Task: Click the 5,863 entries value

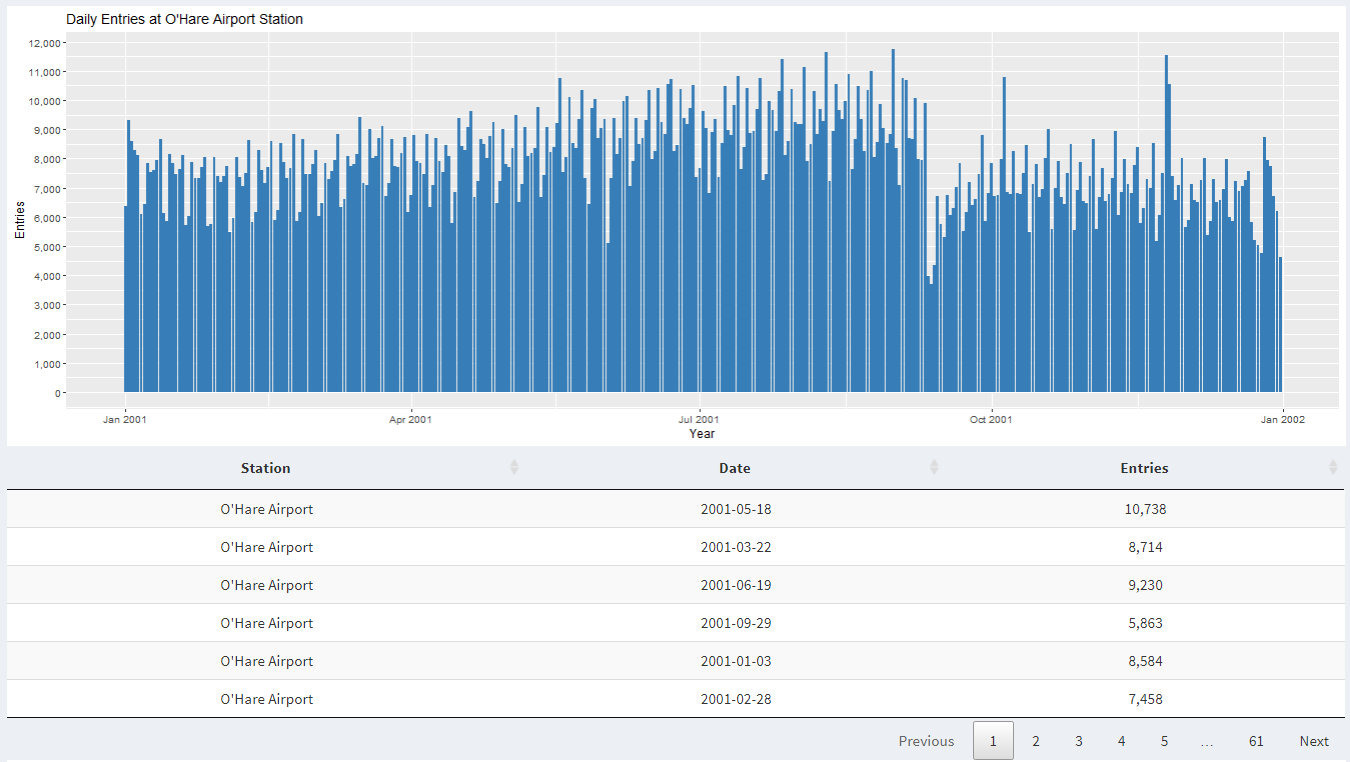Action: click(1145, 623)
